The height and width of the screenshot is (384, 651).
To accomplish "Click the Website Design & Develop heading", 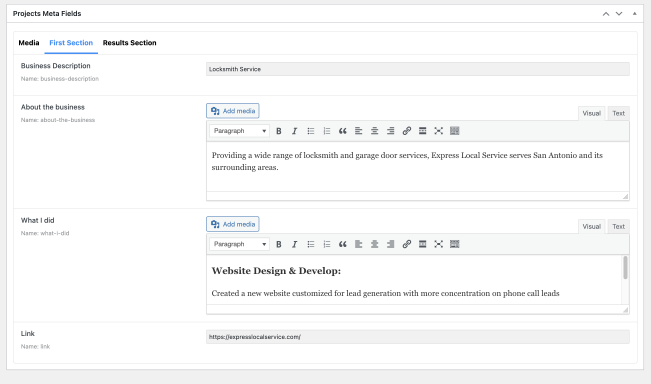I will coord(276,271).
